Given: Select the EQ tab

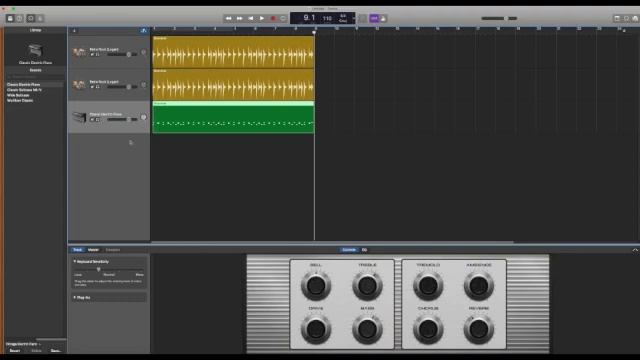Looking at the screenshot, I should 364,250.
